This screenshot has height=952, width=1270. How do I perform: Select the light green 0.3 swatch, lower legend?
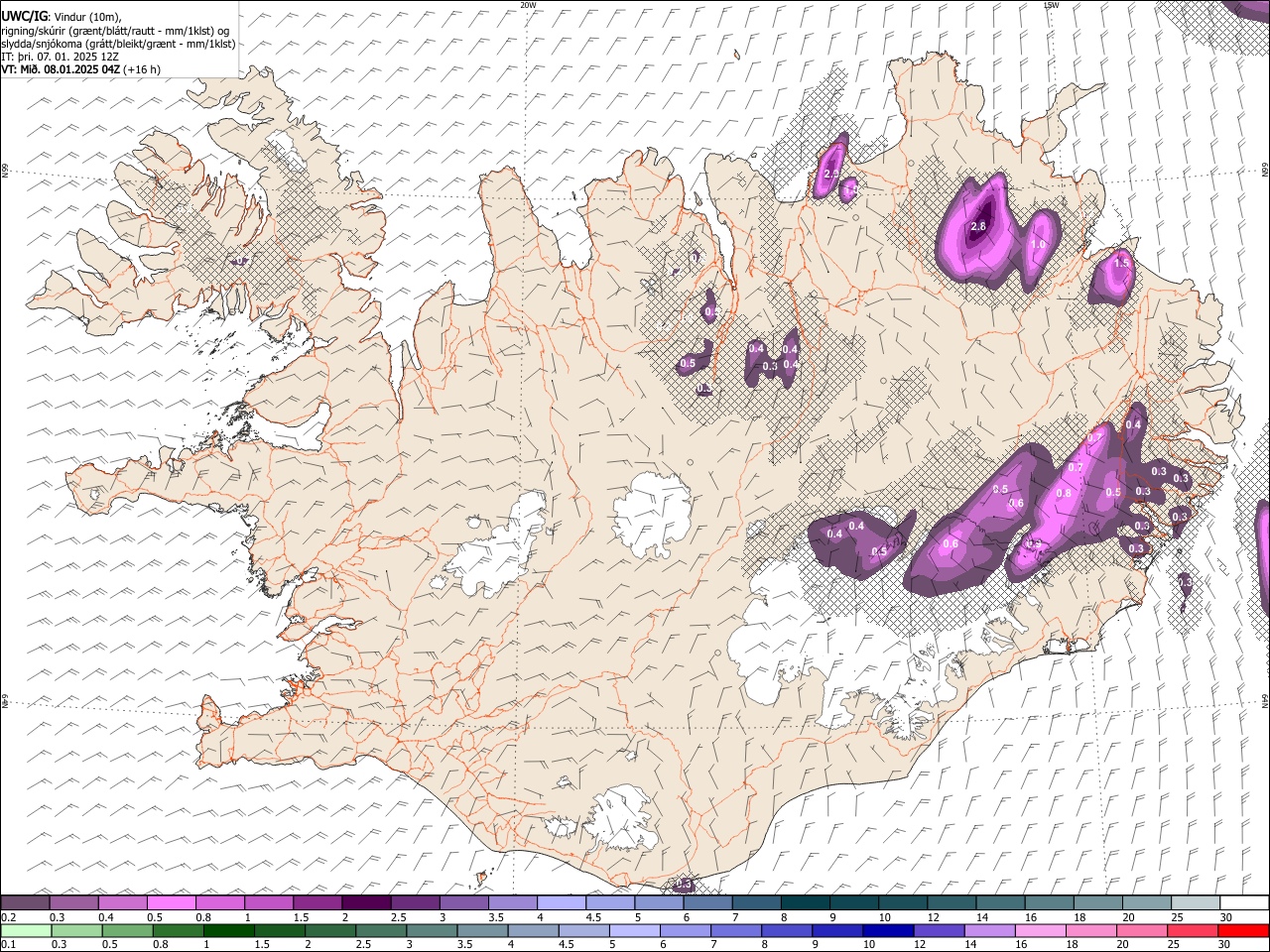pyautogui.click(x=76, y=930)
